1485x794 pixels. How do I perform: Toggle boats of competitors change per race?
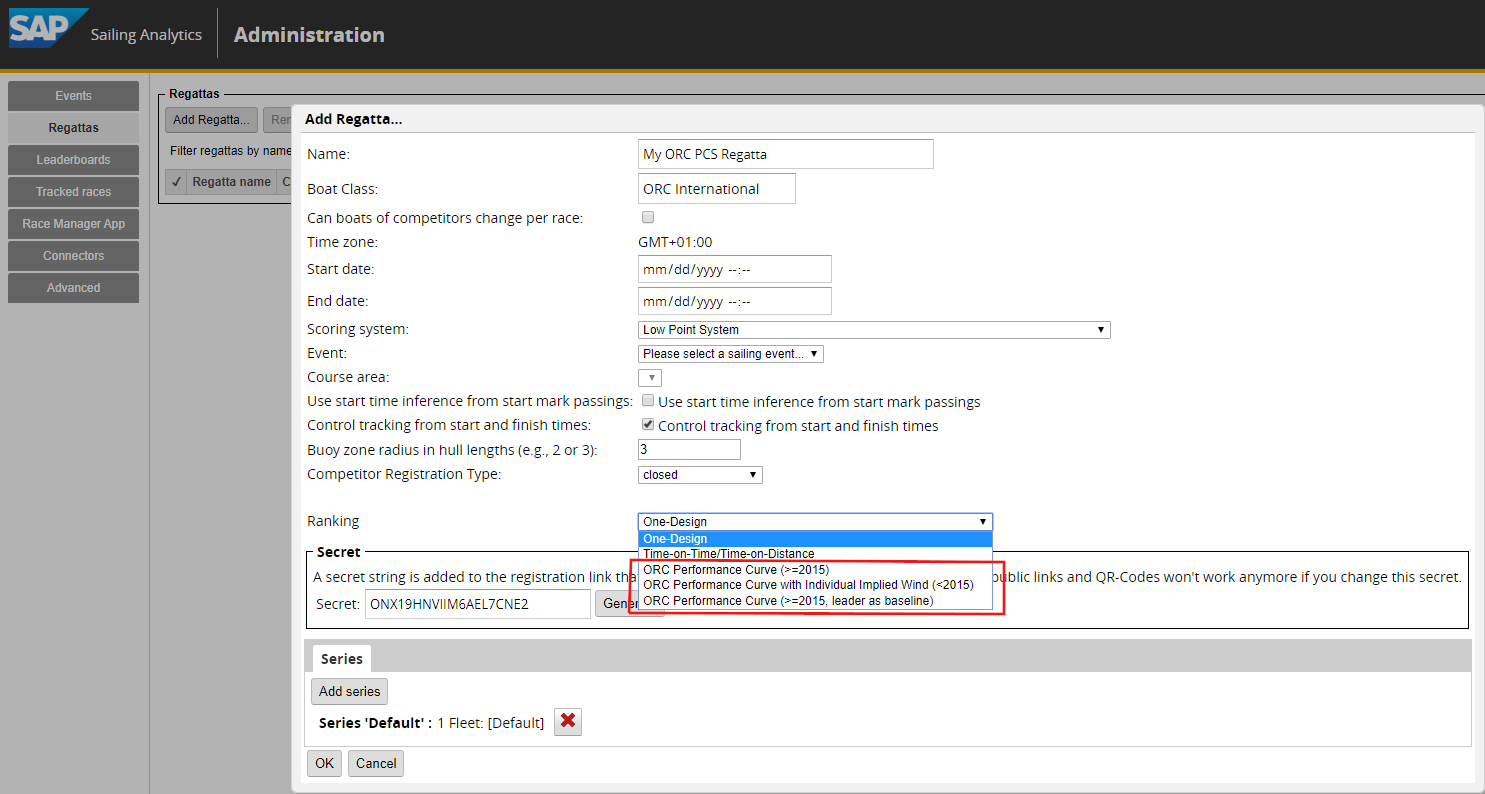pyautogui.click(x=648, y=217)
